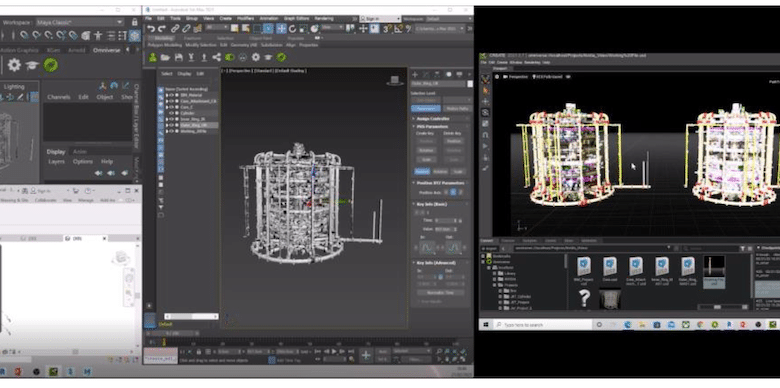Toggle visibility eye for Outer_Ring_OR in scene explorer
This screenshot has height=388, width=780.
pyautogui.click(x=171, y=125)
